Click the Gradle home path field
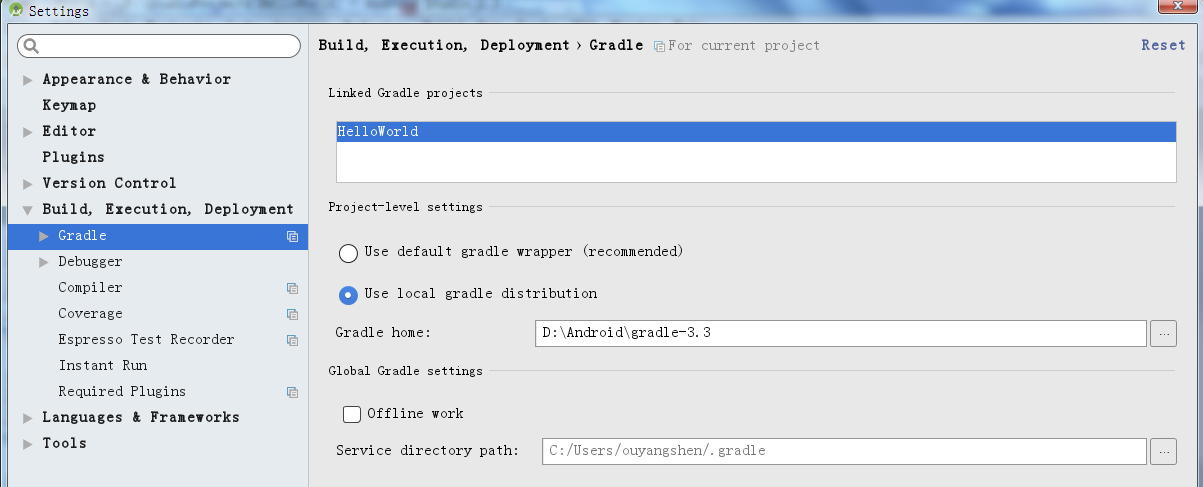This screenshot has height=487, width=1203. point(841,334)
